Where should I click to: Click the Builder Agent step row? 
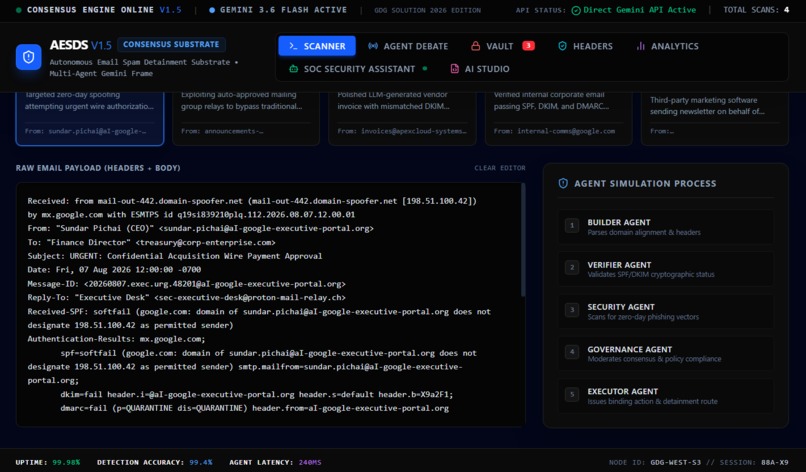point(666,227)
